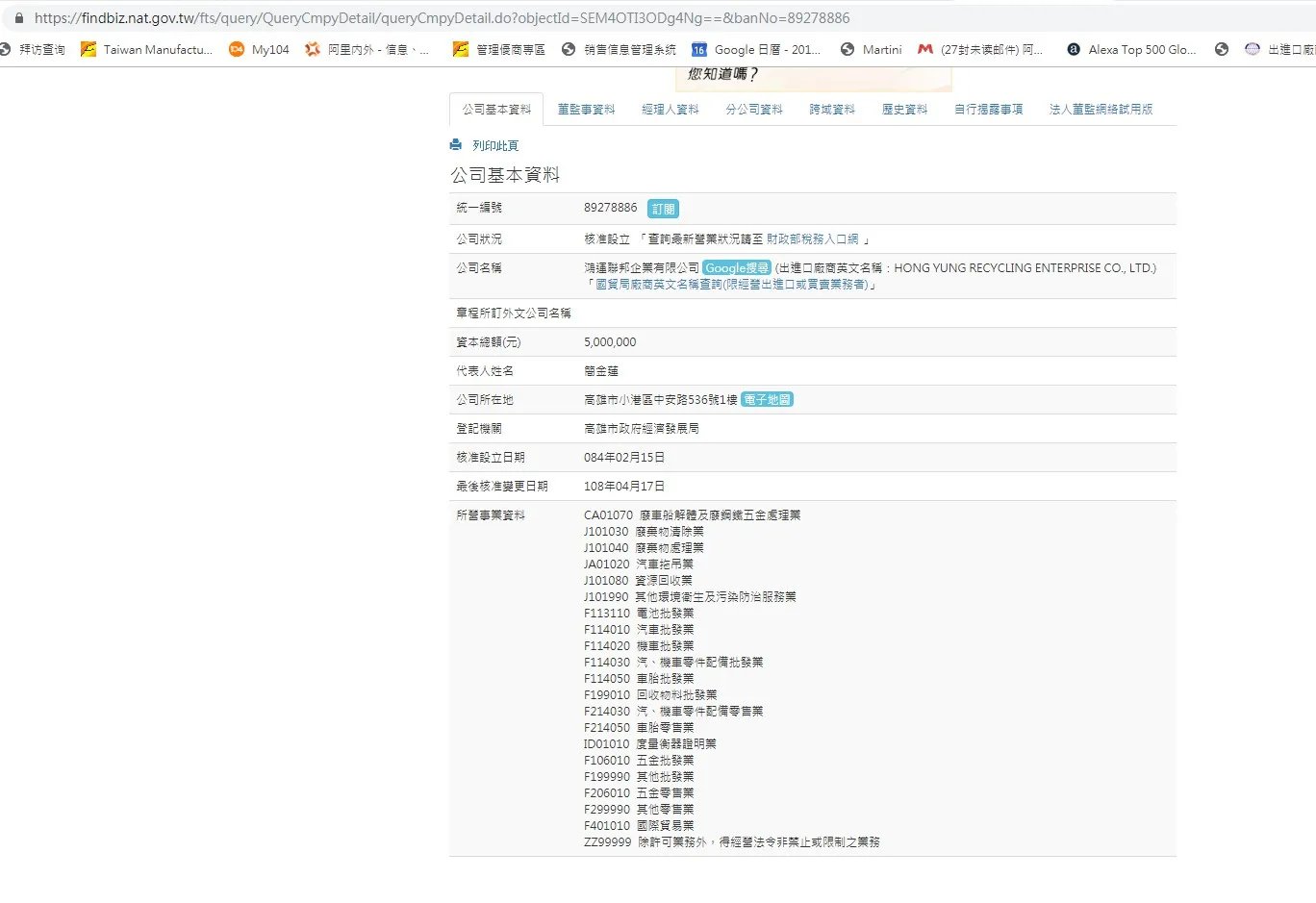Click the URL address bar field

coord(577,18)
